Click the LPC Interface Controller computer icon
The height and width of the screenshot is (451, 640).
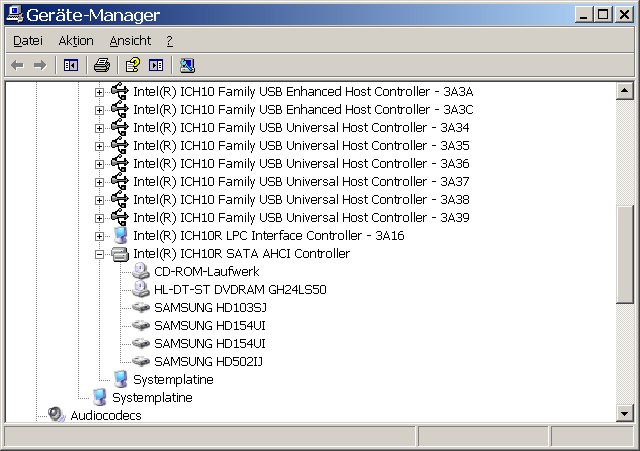tap(120, 235)
